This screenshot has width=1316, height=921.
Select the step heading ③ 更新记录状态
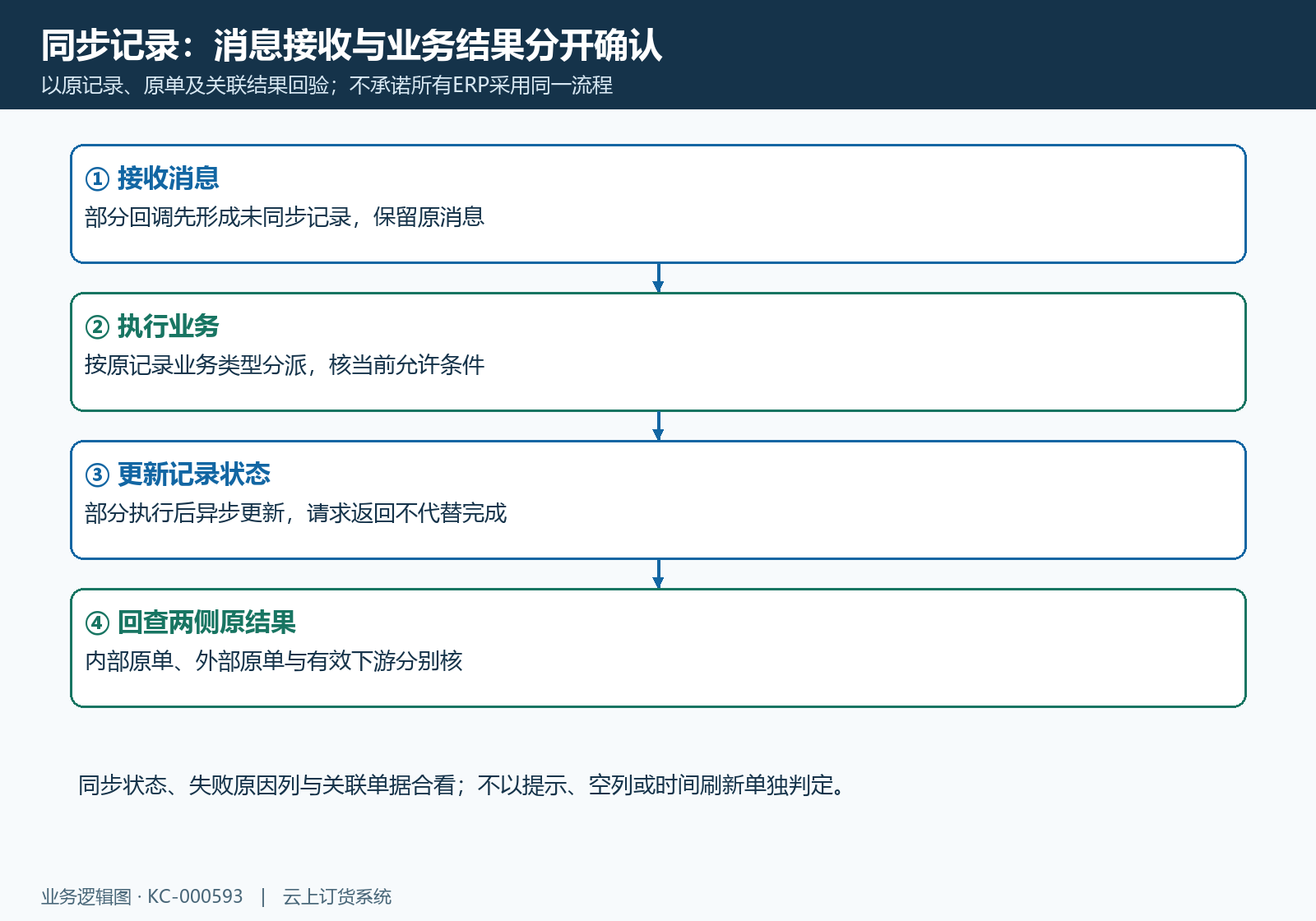[178, 474]
